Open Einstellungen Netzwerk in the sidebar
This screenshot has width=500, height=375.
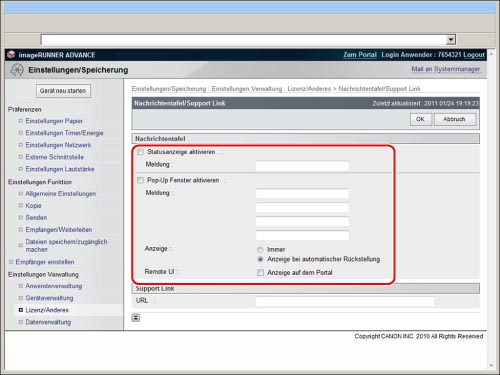click(58, 145)
